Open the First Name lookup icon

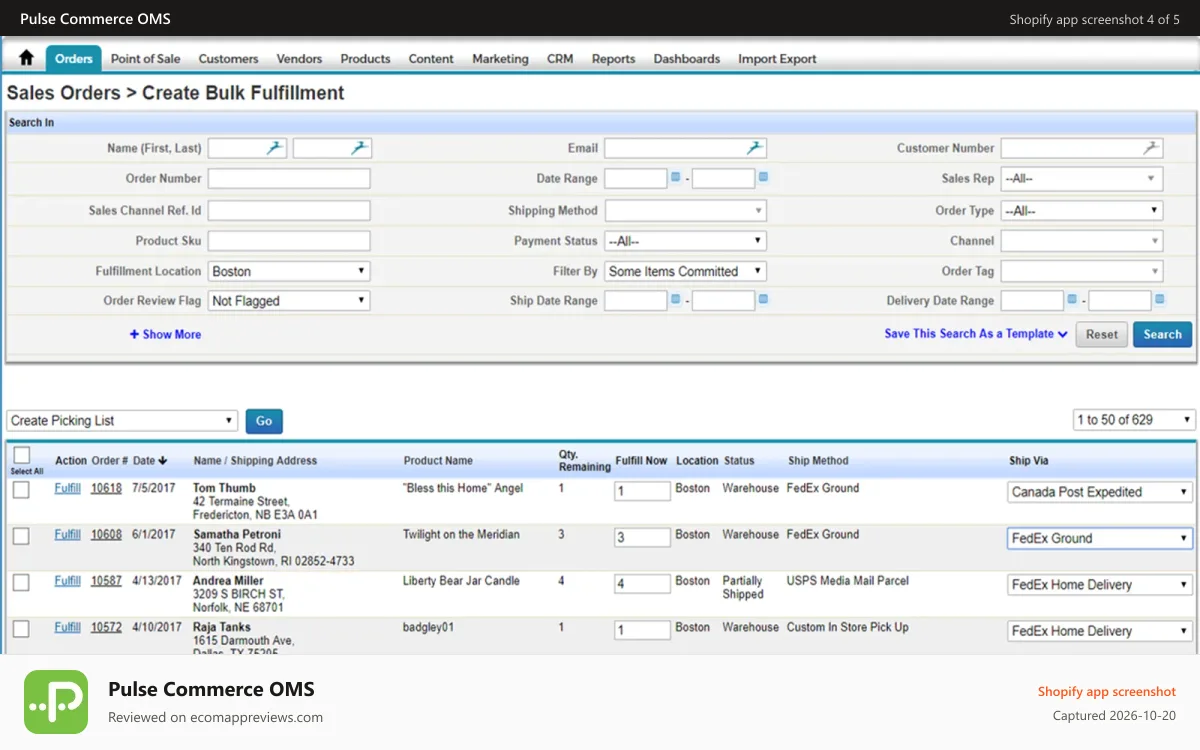[275, 148]
